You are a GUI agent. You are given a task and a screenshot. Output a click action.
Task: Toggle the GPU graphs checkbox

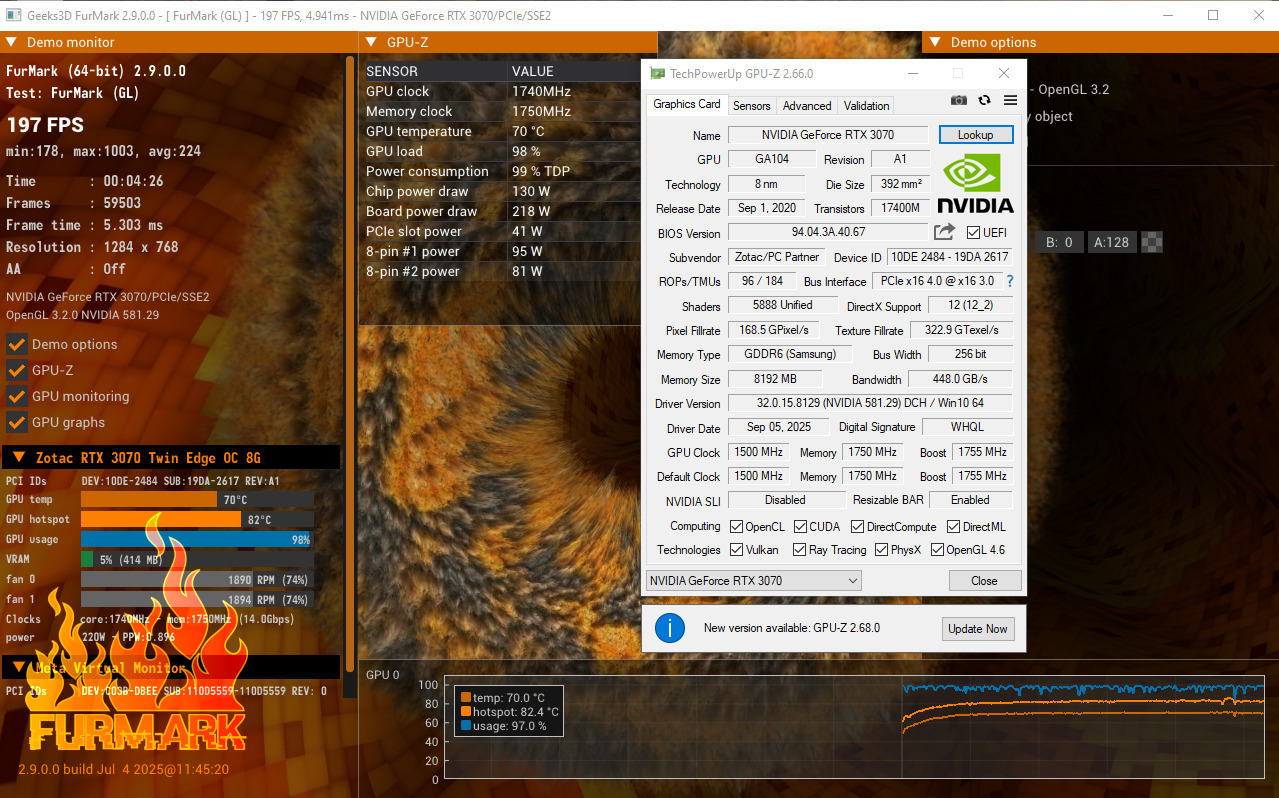point(16,422)
